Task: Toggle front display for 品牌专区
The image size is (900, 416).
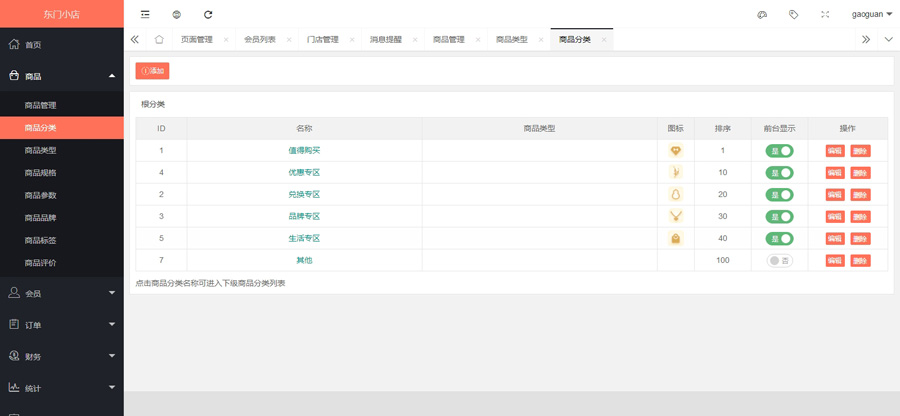Action: tap(779, 217)
